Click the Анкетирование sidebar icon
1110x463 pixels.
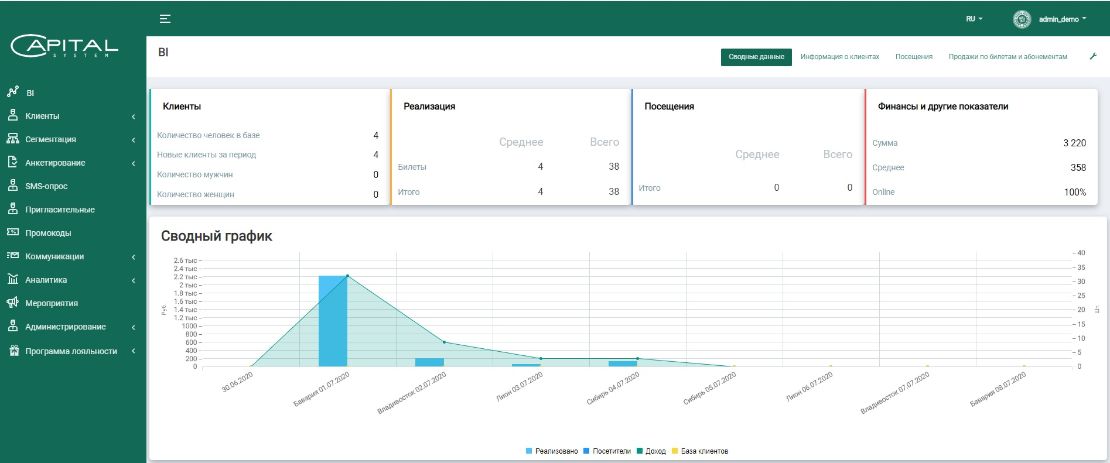point(13,162)
